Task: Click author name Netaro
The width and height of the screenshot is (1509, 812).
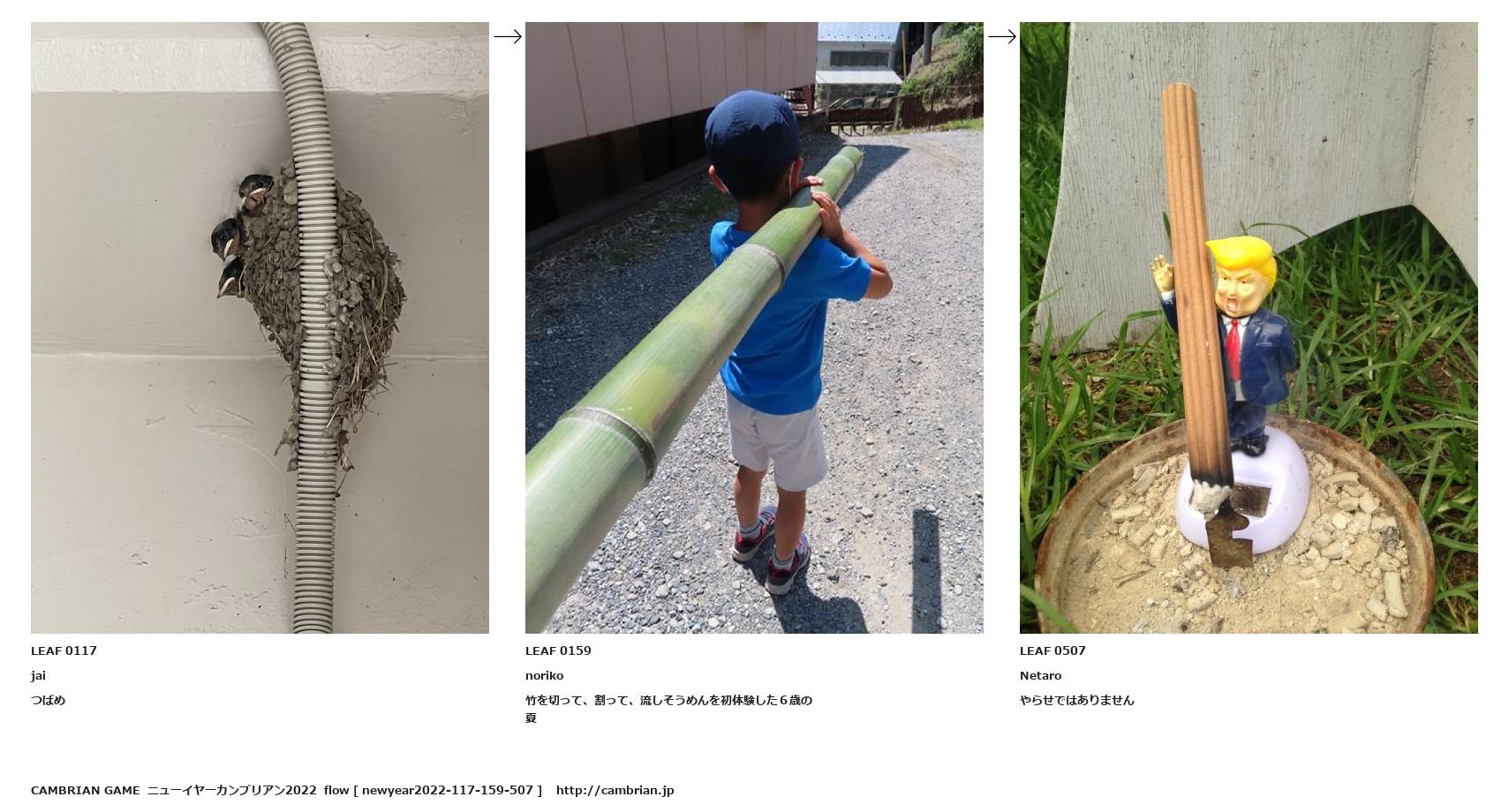Action: coord(1040,675)
